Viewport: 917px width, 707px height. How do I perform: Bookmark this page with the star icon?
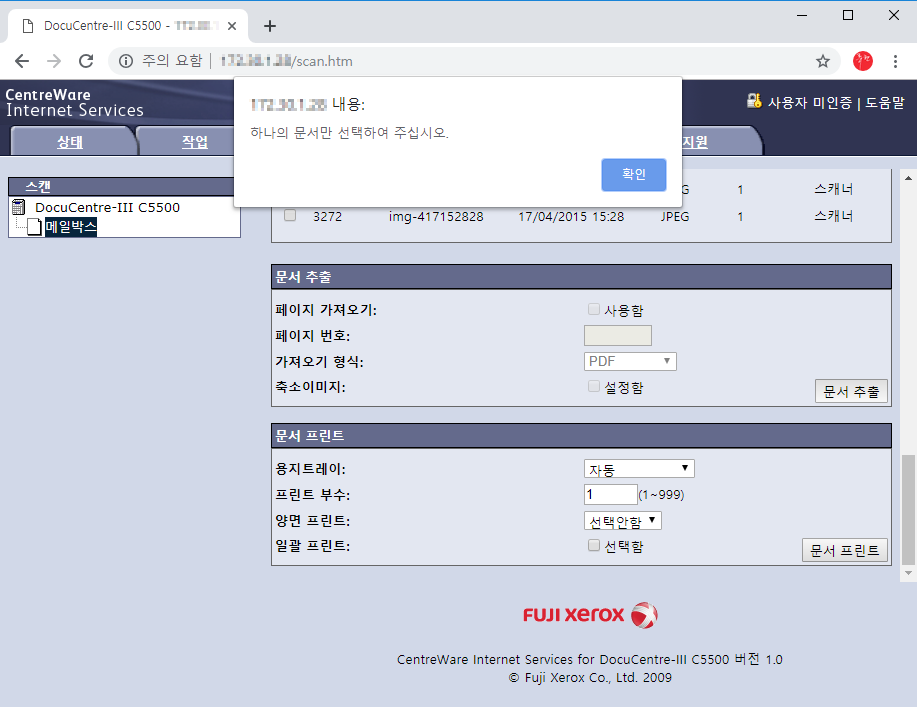[x=823, y=61]
